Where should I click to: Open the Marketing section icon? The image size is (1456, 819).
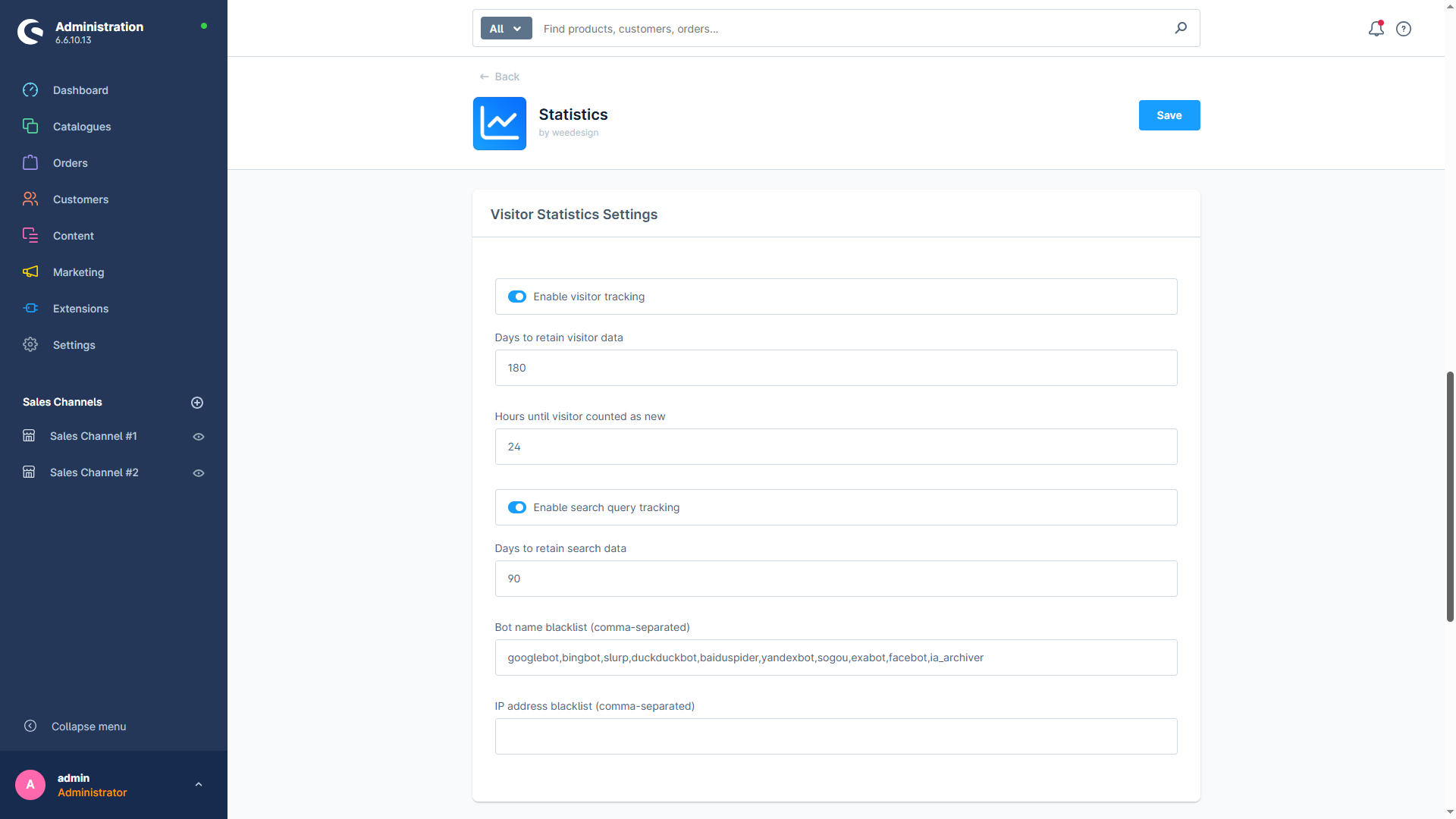point(30,272)
